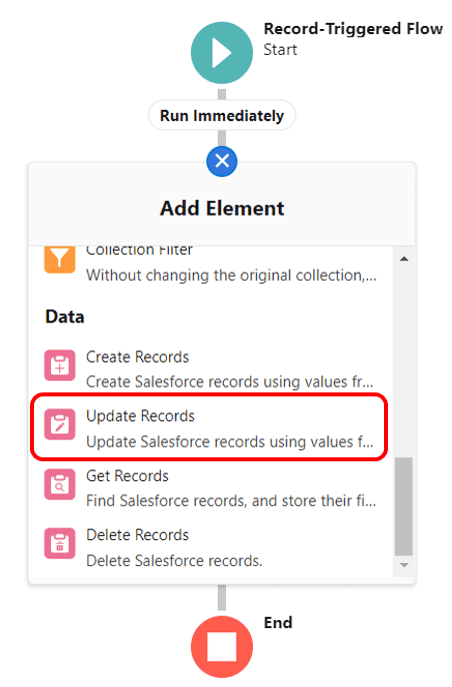
Task: Click the Data section heading
Action: (65, 317)
